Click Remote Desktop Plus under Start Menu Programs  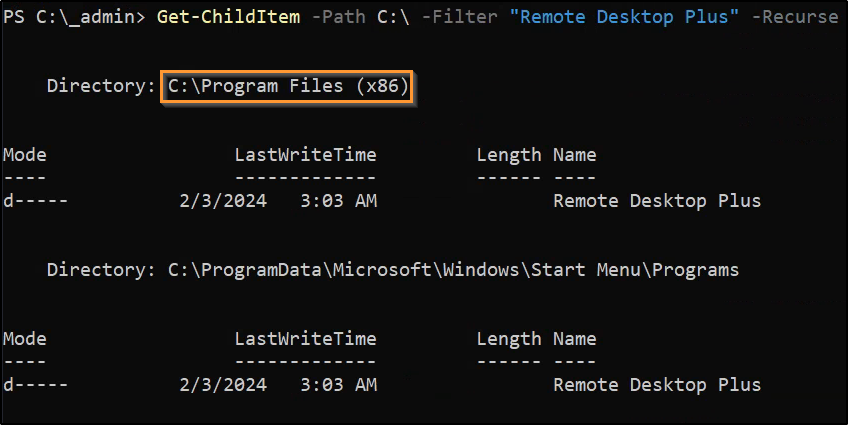[657, 385]
